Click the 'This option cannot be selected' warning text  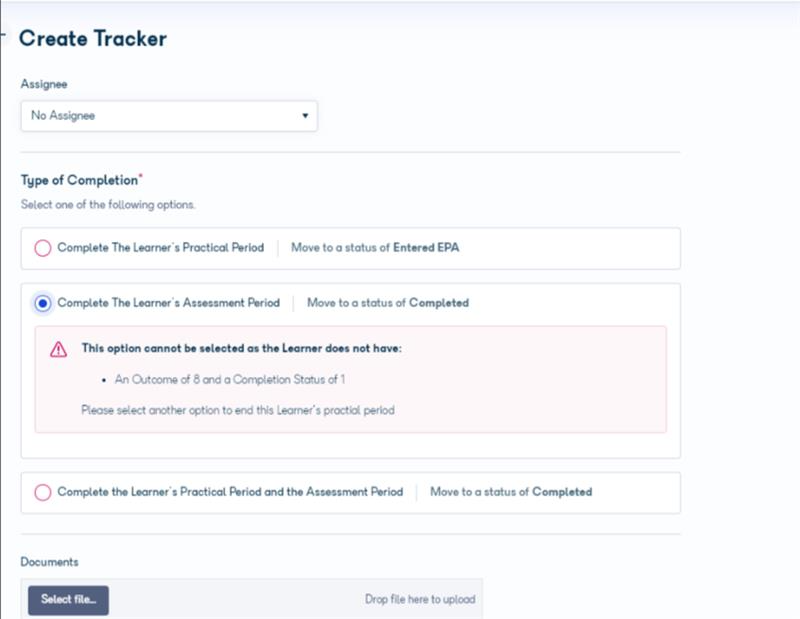tap(241, 348)
